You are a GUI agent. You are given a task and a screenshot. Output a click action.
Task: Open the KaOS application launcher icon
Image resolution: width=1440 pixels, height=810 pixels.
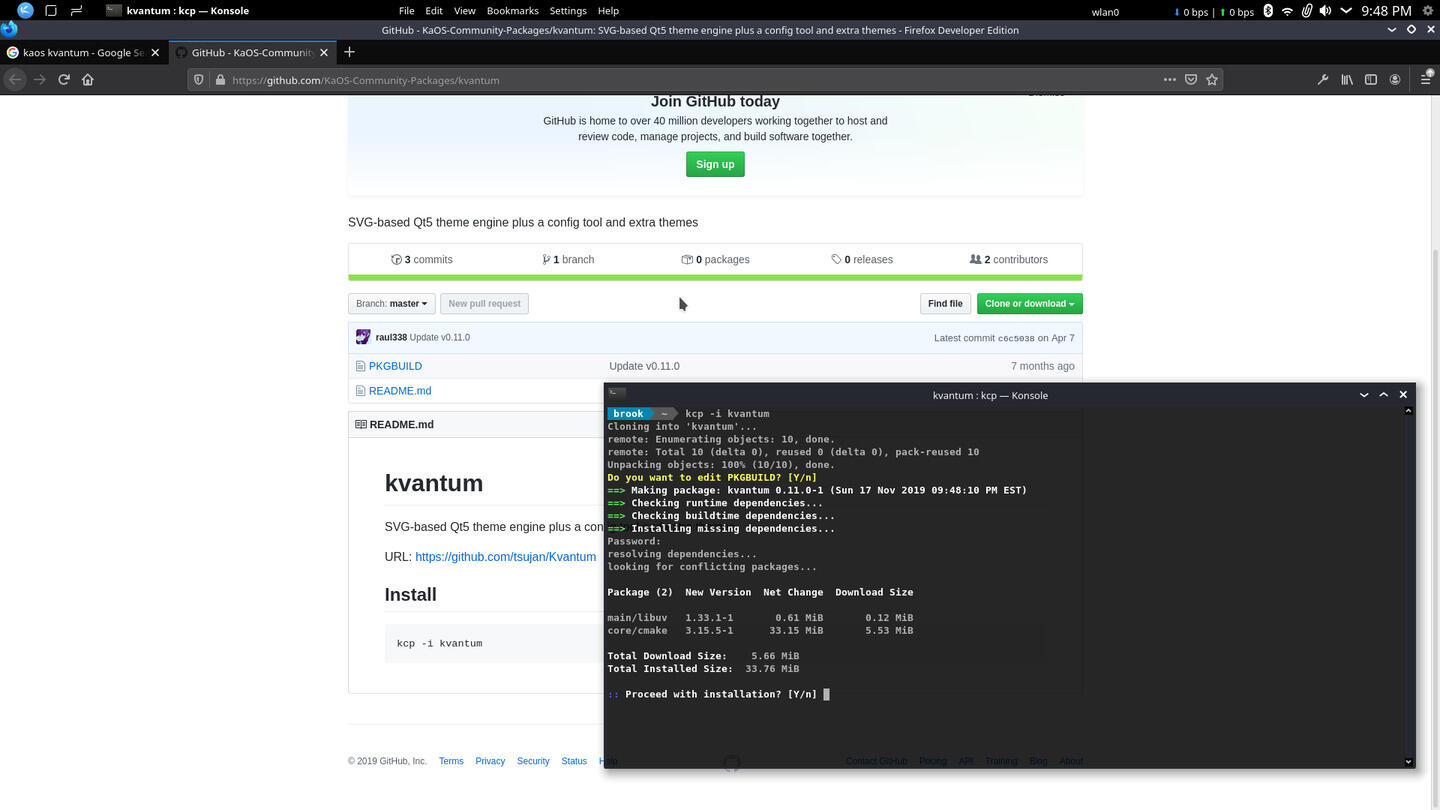pos(25,11)
